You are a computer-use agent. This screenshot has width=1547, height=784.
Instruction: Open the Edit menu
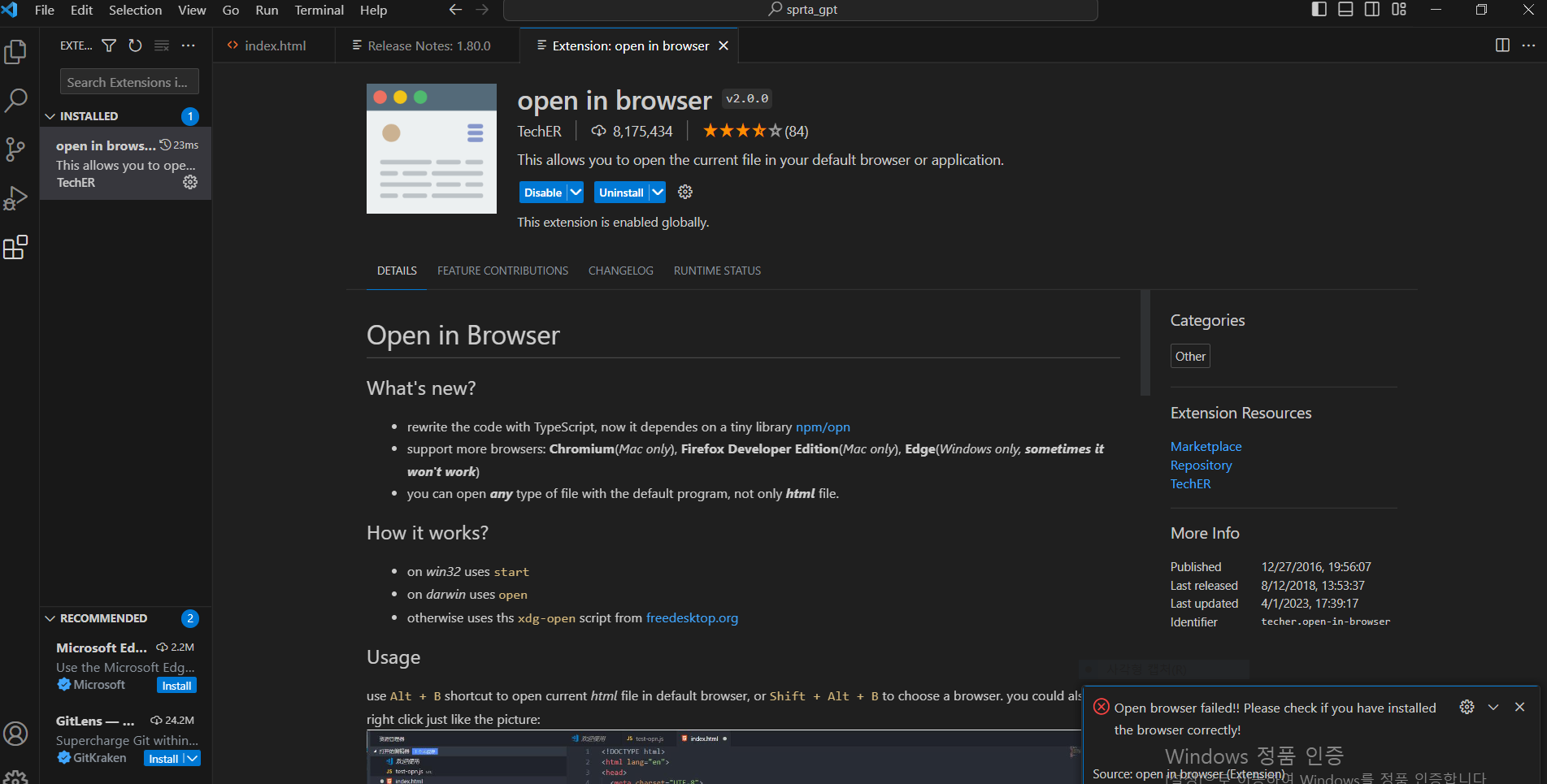tap(81, 10)
